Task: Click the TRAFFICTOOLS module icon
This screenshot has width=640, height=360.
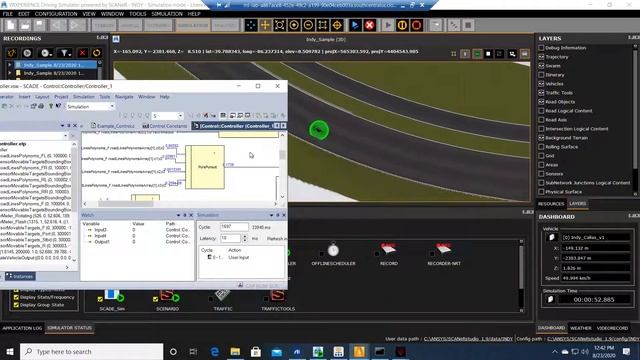Action: tap(278, 296)
